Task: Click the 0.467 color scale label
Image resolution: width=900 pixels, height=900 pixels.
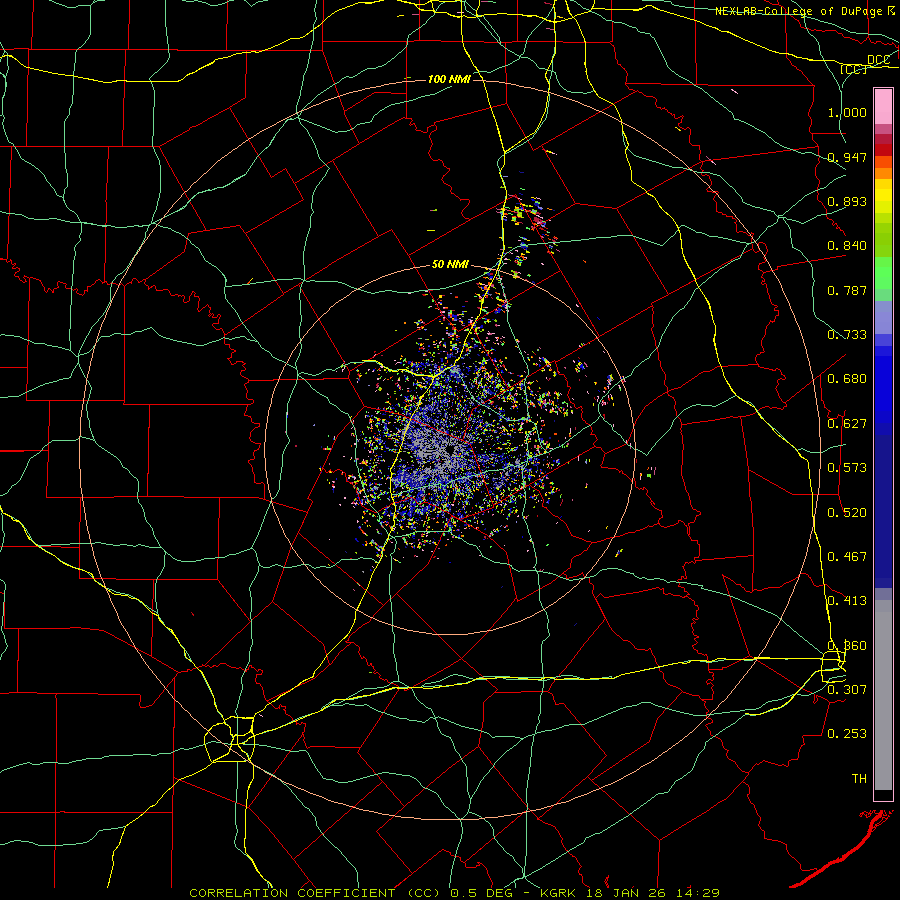Action: coord(847,557)
